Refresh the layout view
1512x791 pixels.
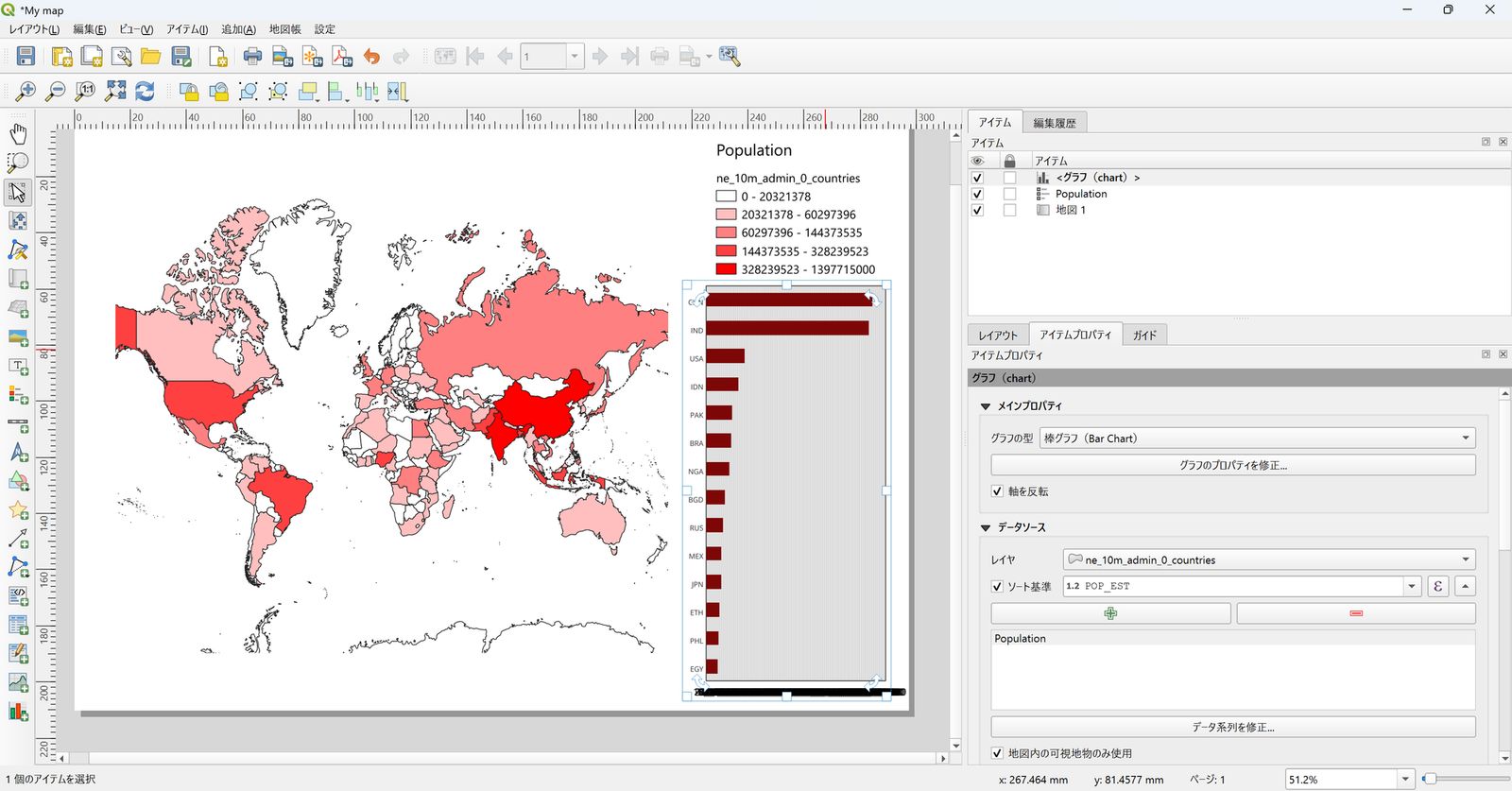tap(145, 92)
